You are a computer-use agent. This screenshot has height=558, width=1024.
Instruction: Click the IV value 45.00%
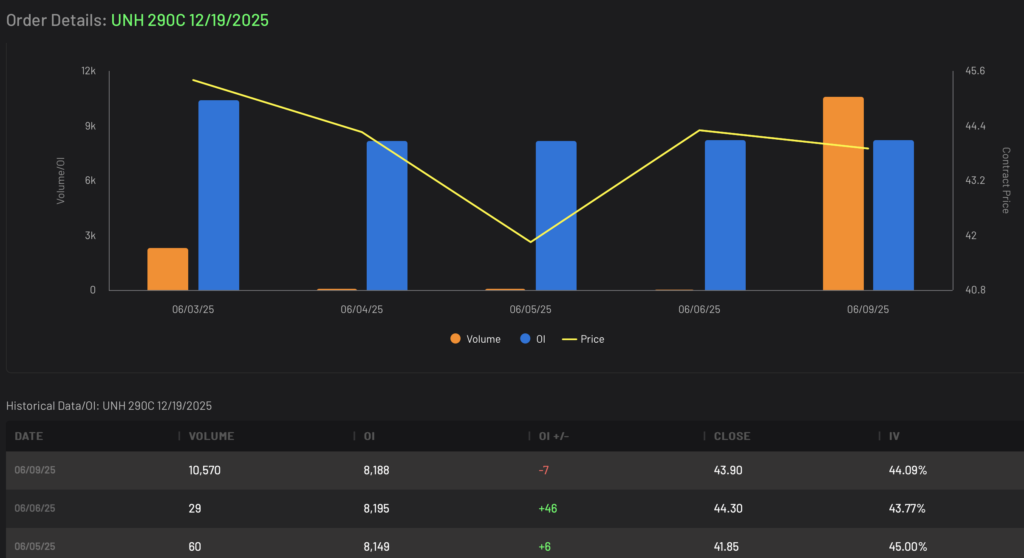pos(907,547)
